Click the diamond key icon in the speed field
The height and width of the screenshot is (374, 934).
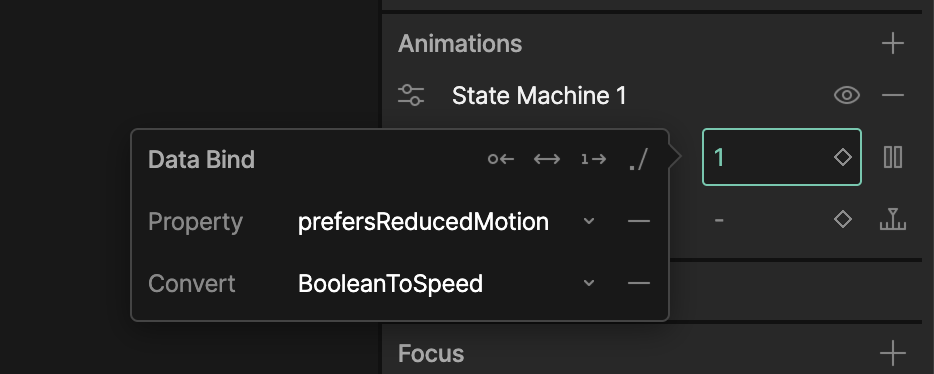842,157
